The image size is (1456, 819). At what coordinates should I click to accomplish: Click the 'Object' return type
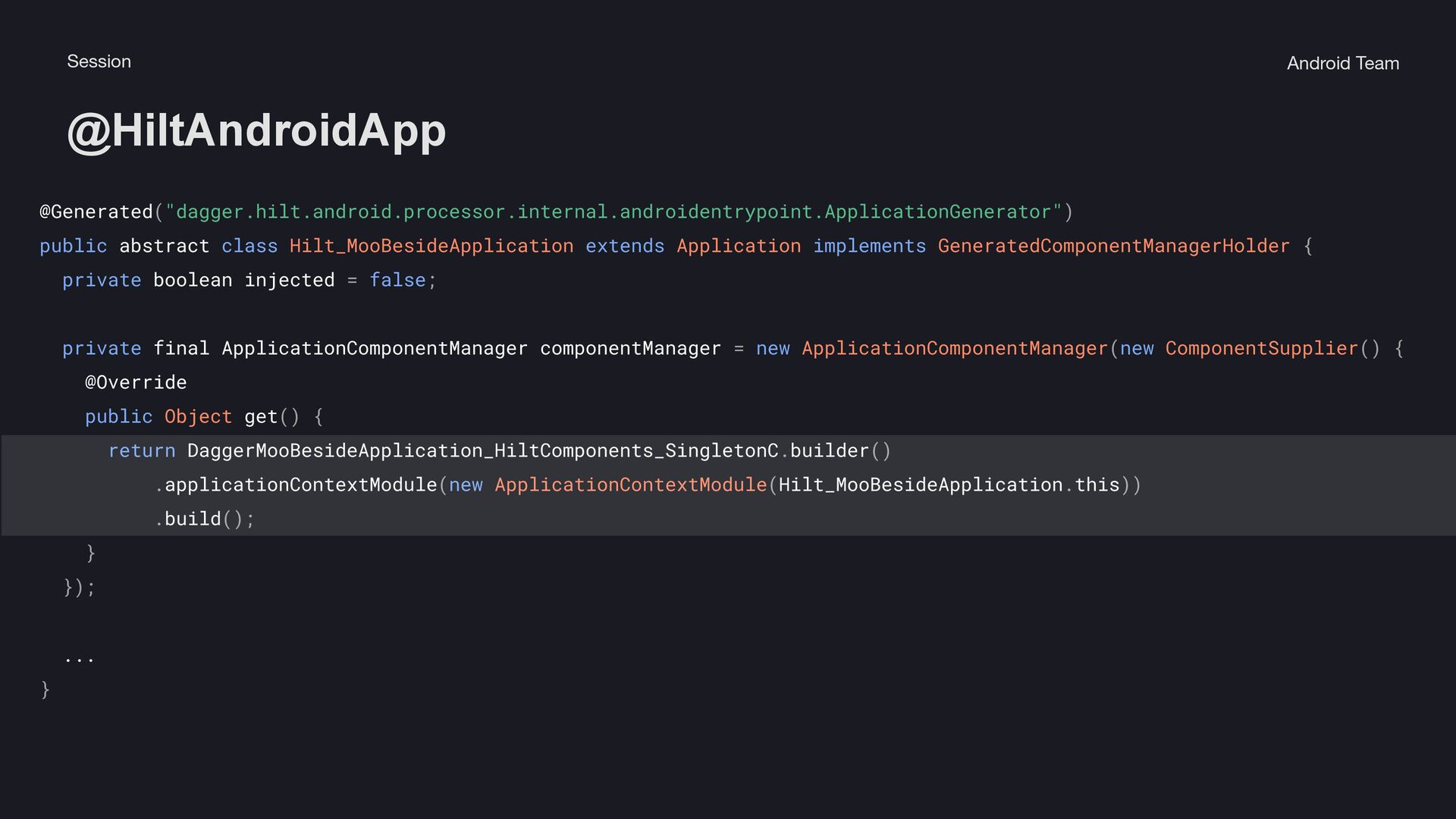[198, 417]
